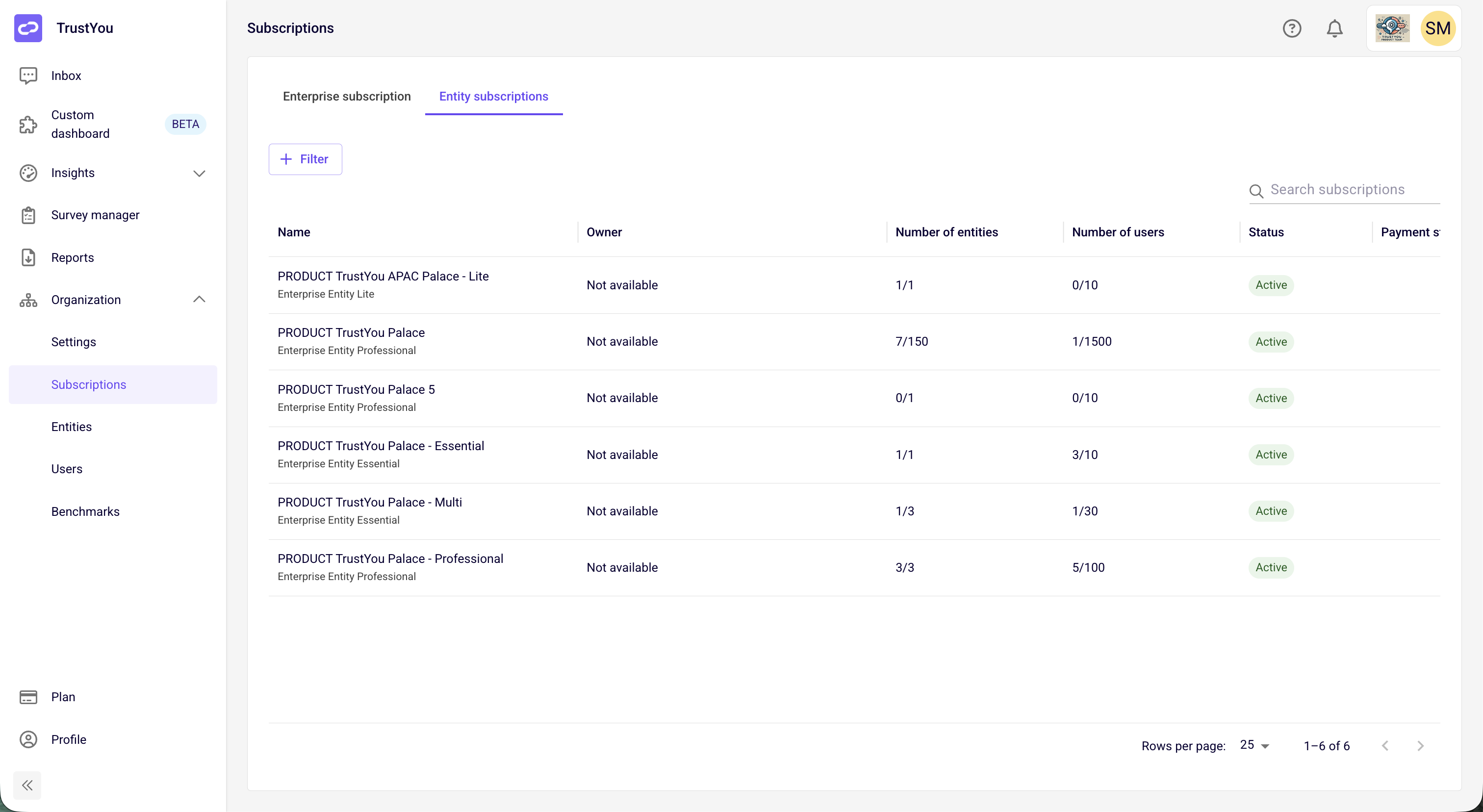This screenshot has height=812, width=1483.
Task: Click the organization logo thumbnail in header
Action: coord(1392,28)
